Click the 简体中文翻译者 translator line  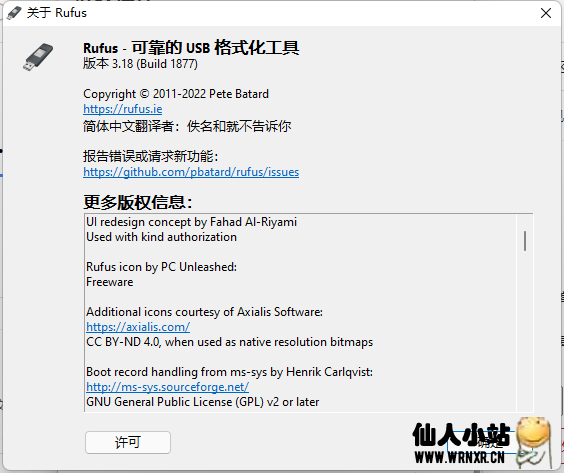point(187,126)
